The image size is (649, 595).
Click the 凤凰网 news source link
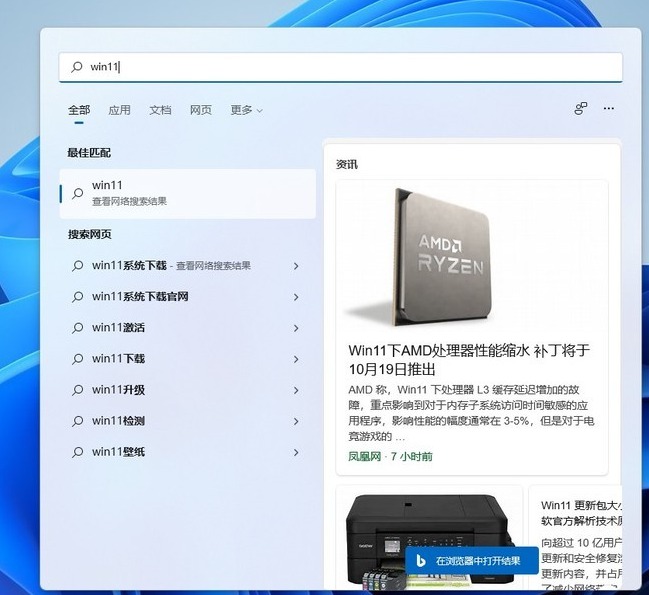coord(364,456)
